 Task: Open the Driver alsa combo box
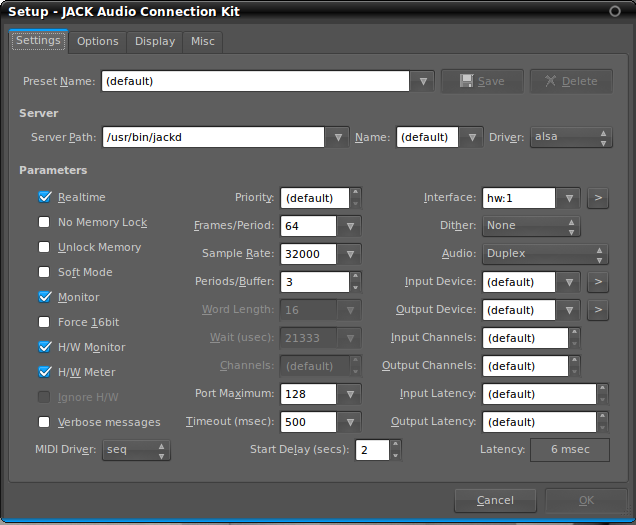571,137
